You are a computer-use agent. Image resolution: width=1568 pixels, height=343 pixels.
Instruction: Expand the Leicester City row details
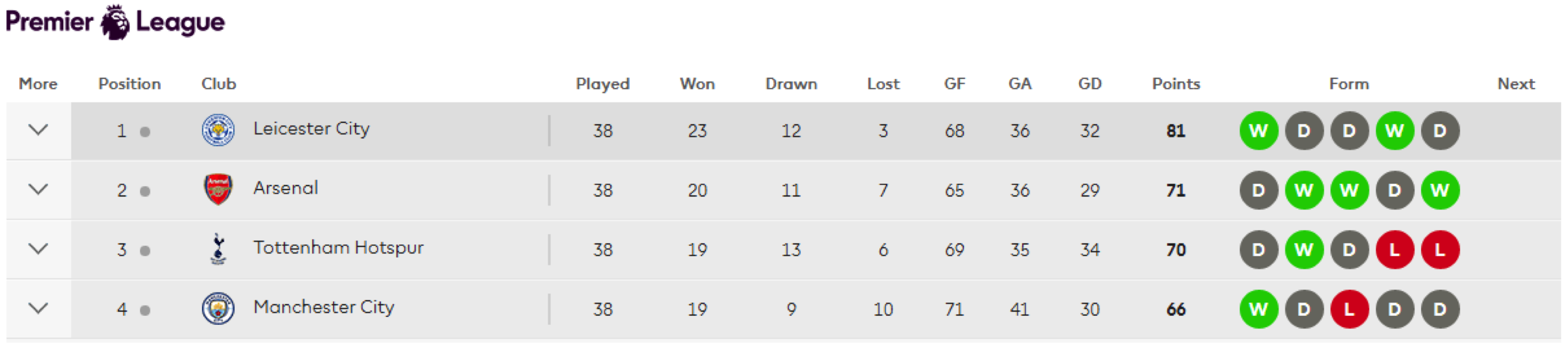38,129
